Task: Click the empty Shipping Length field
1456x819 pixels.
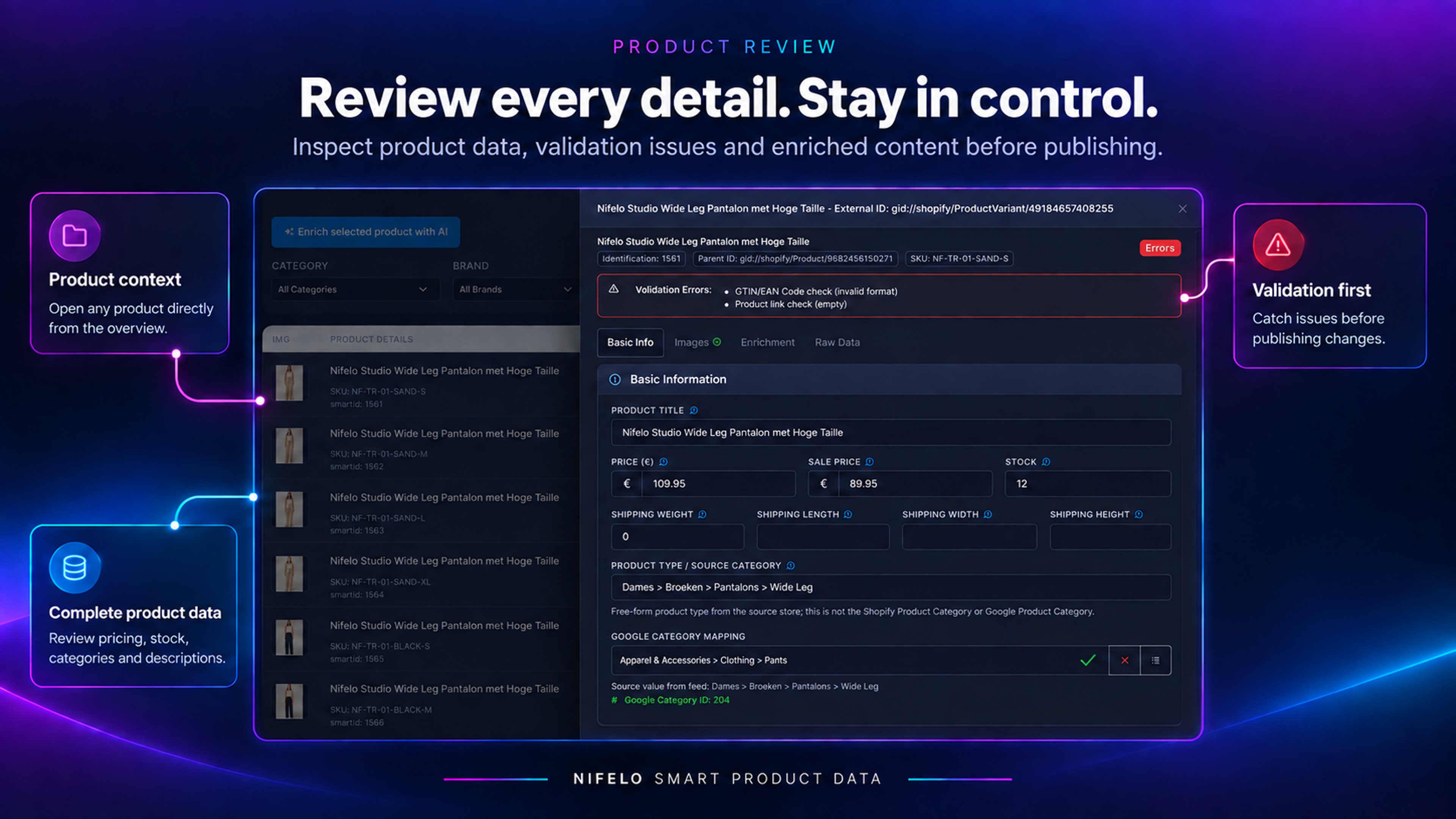Action: coord(823,537)
